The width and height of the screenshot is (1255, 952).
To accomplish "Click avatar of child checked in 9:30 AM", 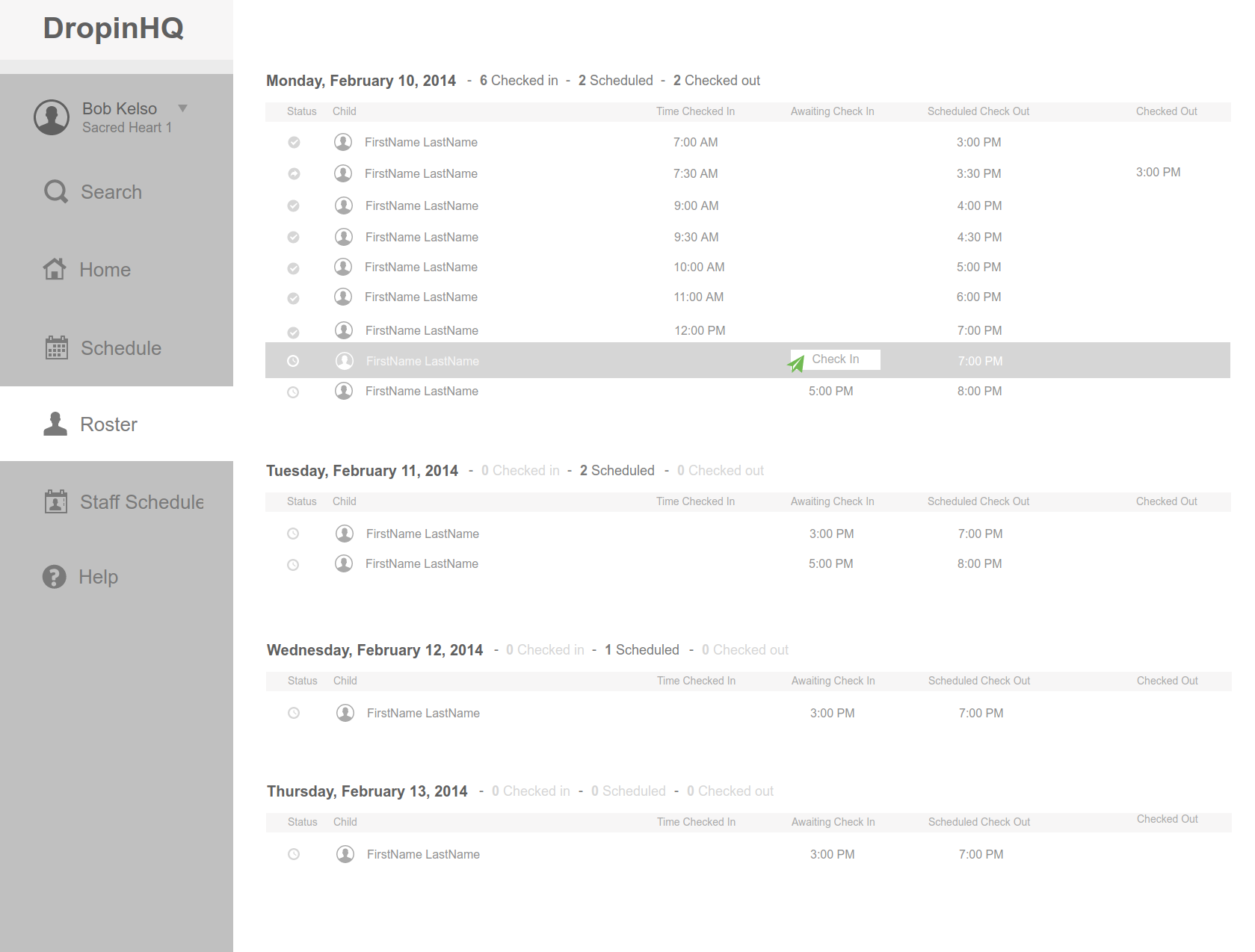I will pyautogui.click(x=344, y=237).
